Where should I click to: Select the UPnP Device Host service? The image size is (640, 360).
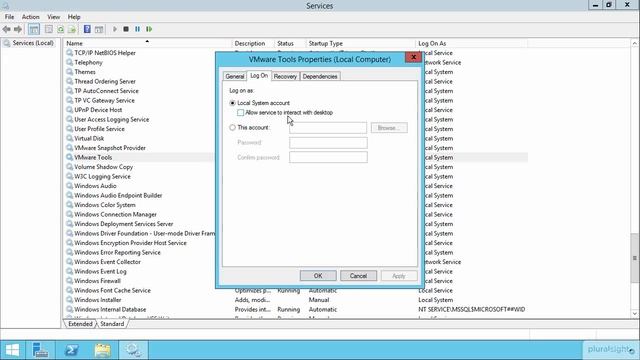pyautogui.click(x=98, y=110)
